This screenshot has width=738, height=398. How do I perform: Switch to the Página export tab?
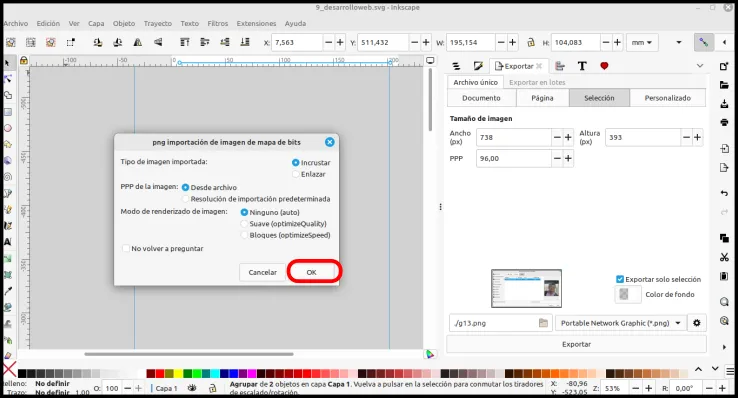[x=542, y=98]
